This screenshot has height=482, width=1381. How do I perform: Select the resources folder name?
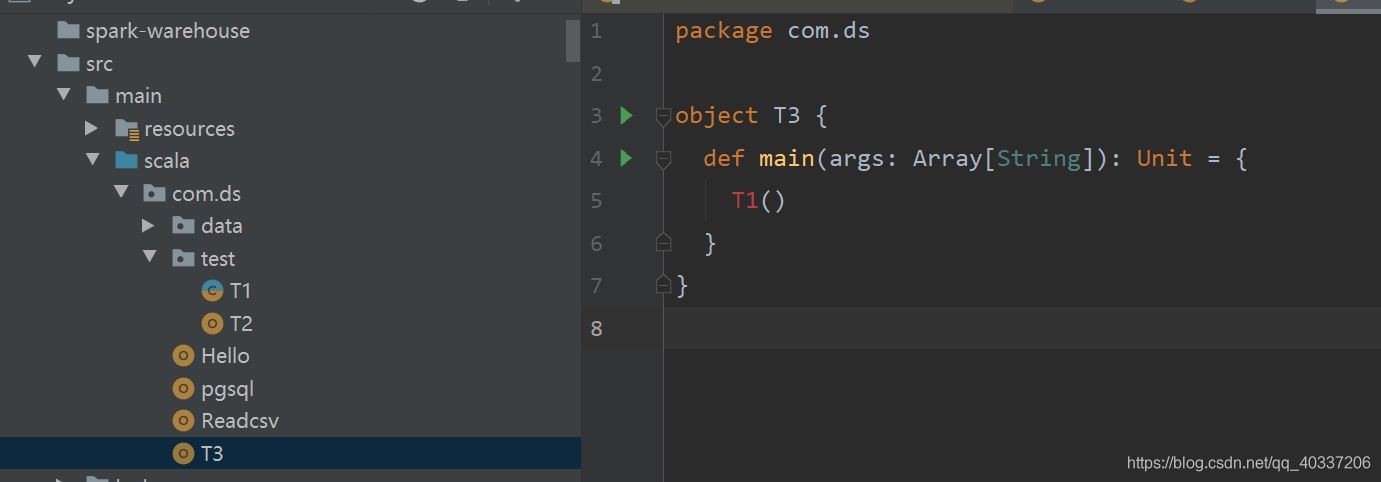pyautogui.click(x=190, y=129)
